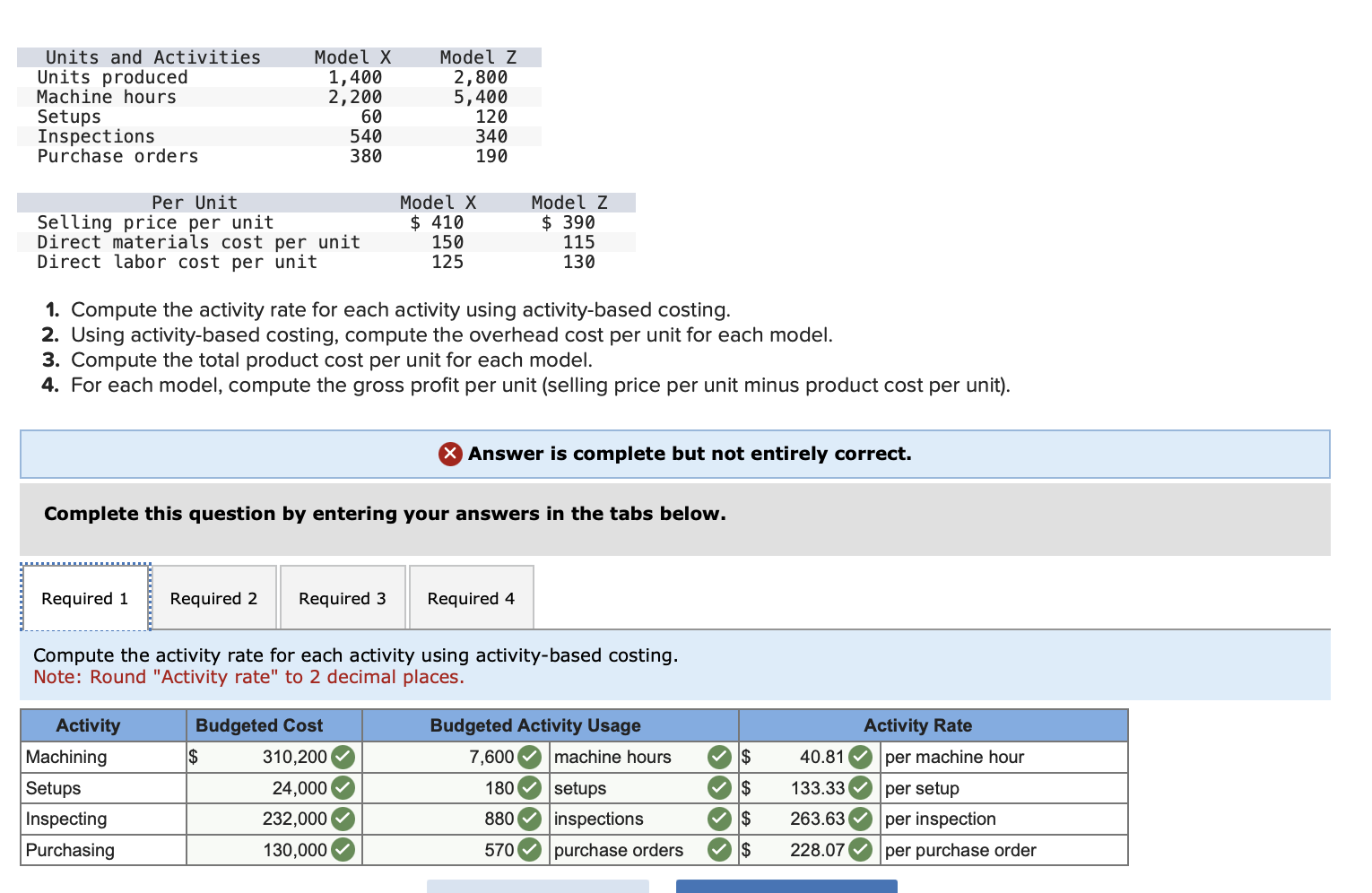Image resolution: width=1372 pixels, height=893 pixels.
Task: Open the Required 4 tab
Action: pyautogui.click(x=471, y=598)
